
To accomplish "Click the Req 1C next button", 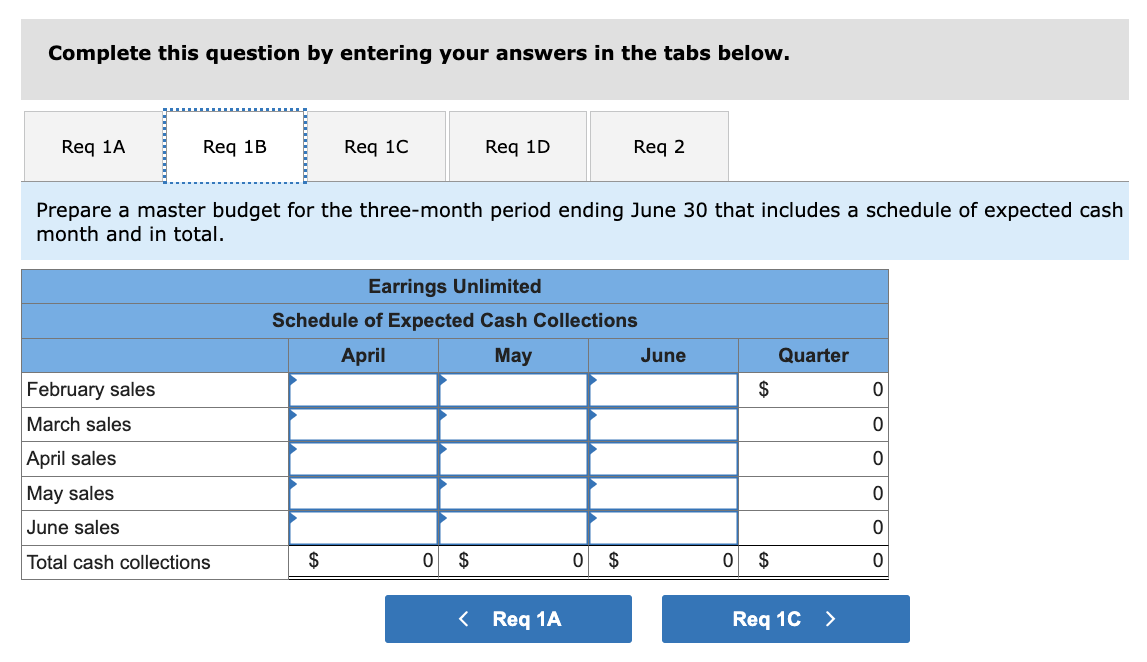I will click(x=785, y=618).
